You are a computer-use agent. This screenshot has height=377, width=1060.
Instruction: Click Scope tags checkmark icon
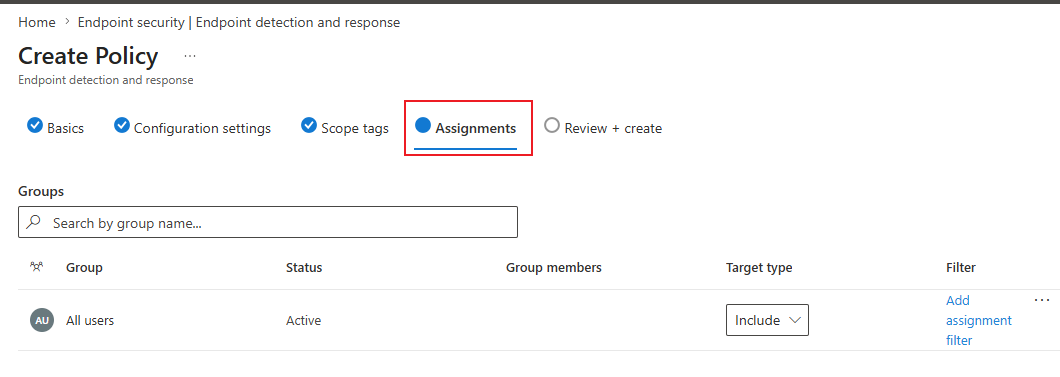[x=309, y=126]
